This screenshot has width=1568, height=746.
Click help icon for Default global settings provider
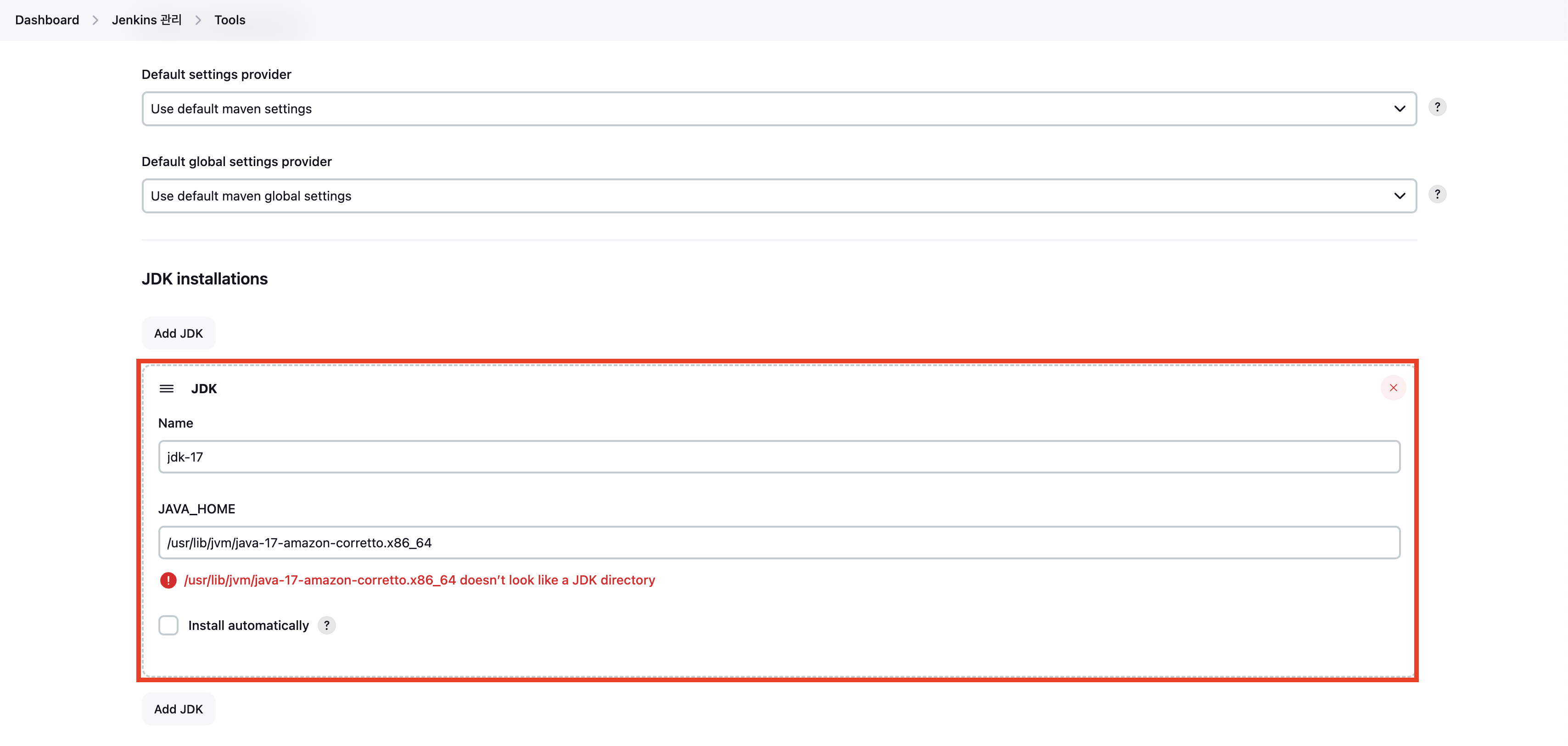(1437, 194)
